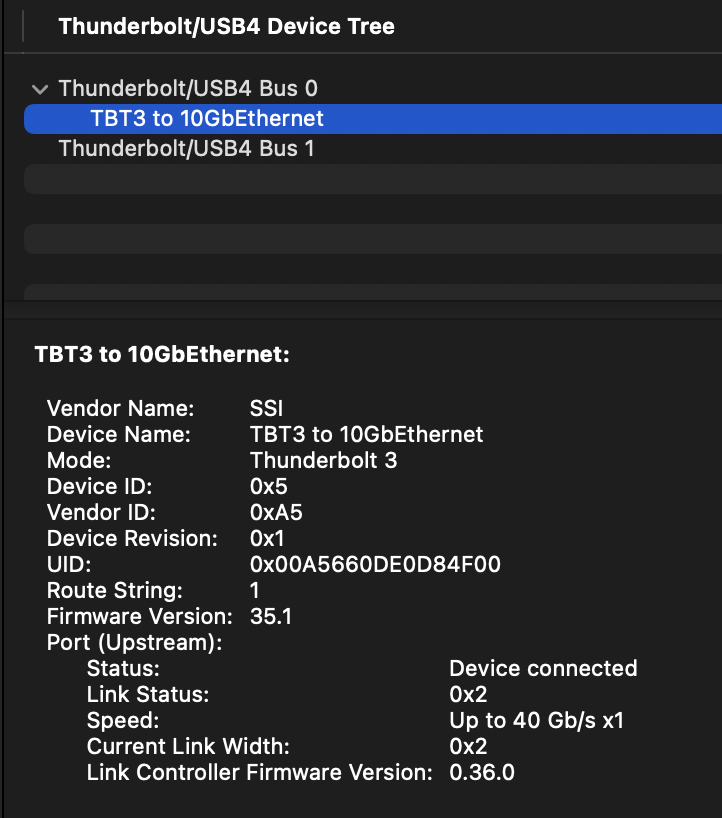Click the Device Revision: label

132,538
